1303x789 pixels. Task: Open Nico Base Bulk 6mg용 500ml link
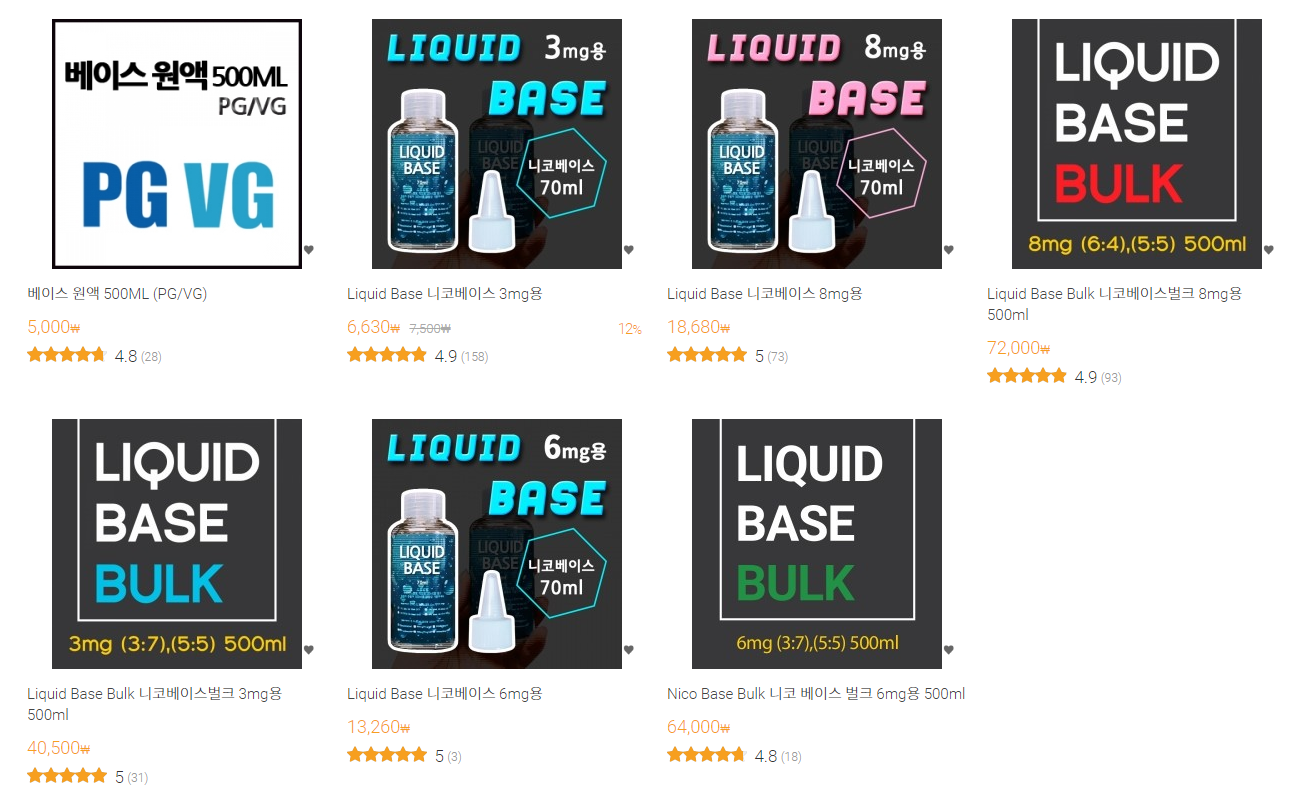tap(816, 694)
